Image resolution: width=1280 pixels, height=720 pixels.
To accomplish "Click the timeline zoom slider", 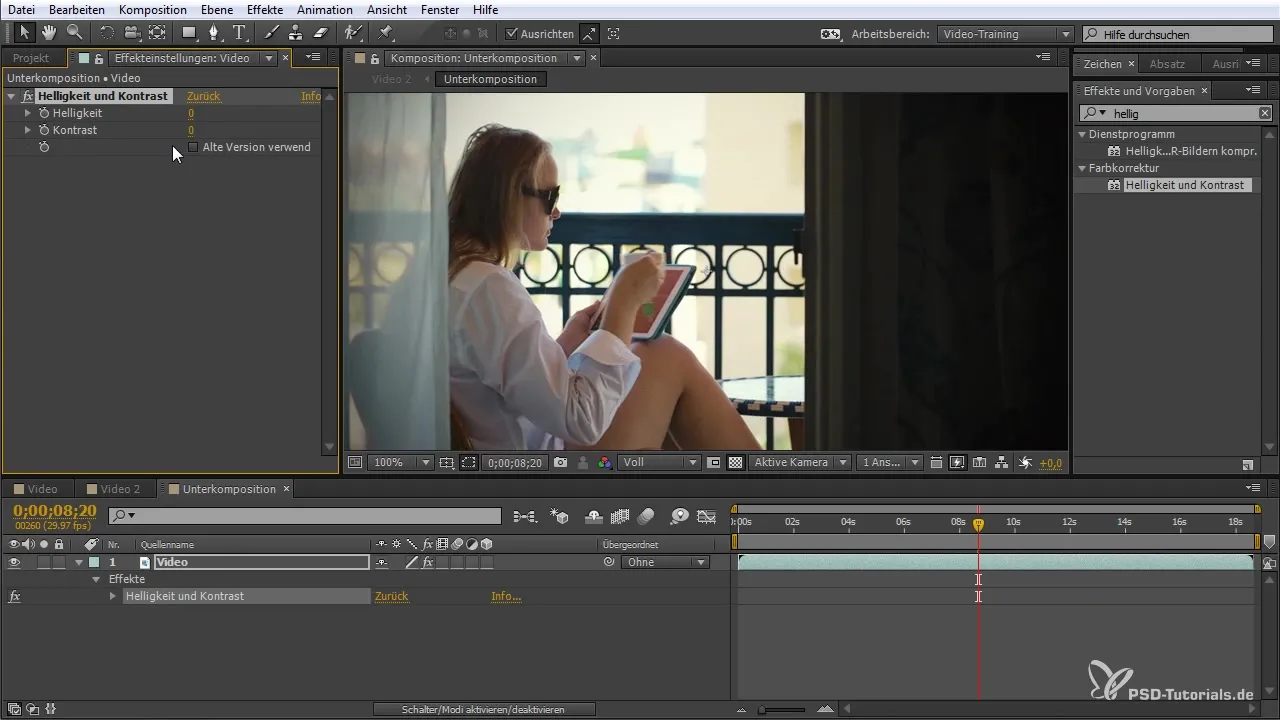I will (x=782, y=709).
